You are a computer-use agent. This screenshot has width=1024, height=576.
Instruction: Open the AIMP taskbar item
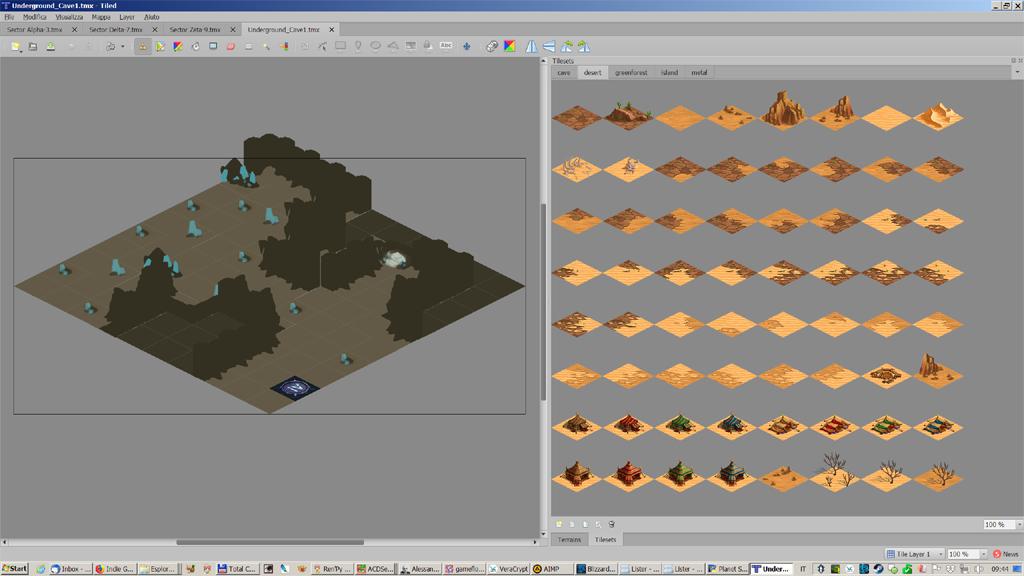point(552,569)
